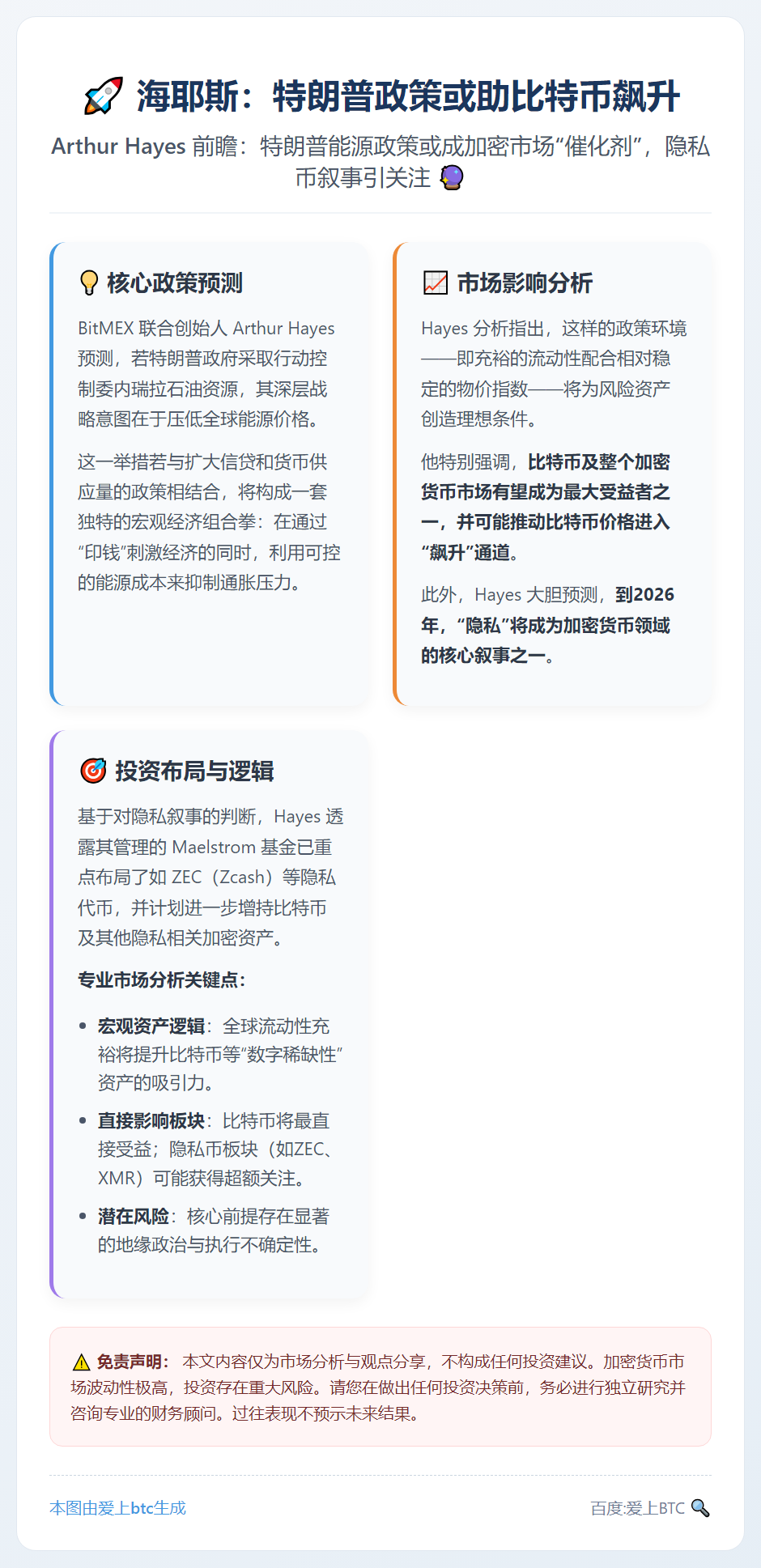Click the bold text 到2026年 “隐私” prediction
This screenshot has height=1568, width=761.
pos(547,625)
